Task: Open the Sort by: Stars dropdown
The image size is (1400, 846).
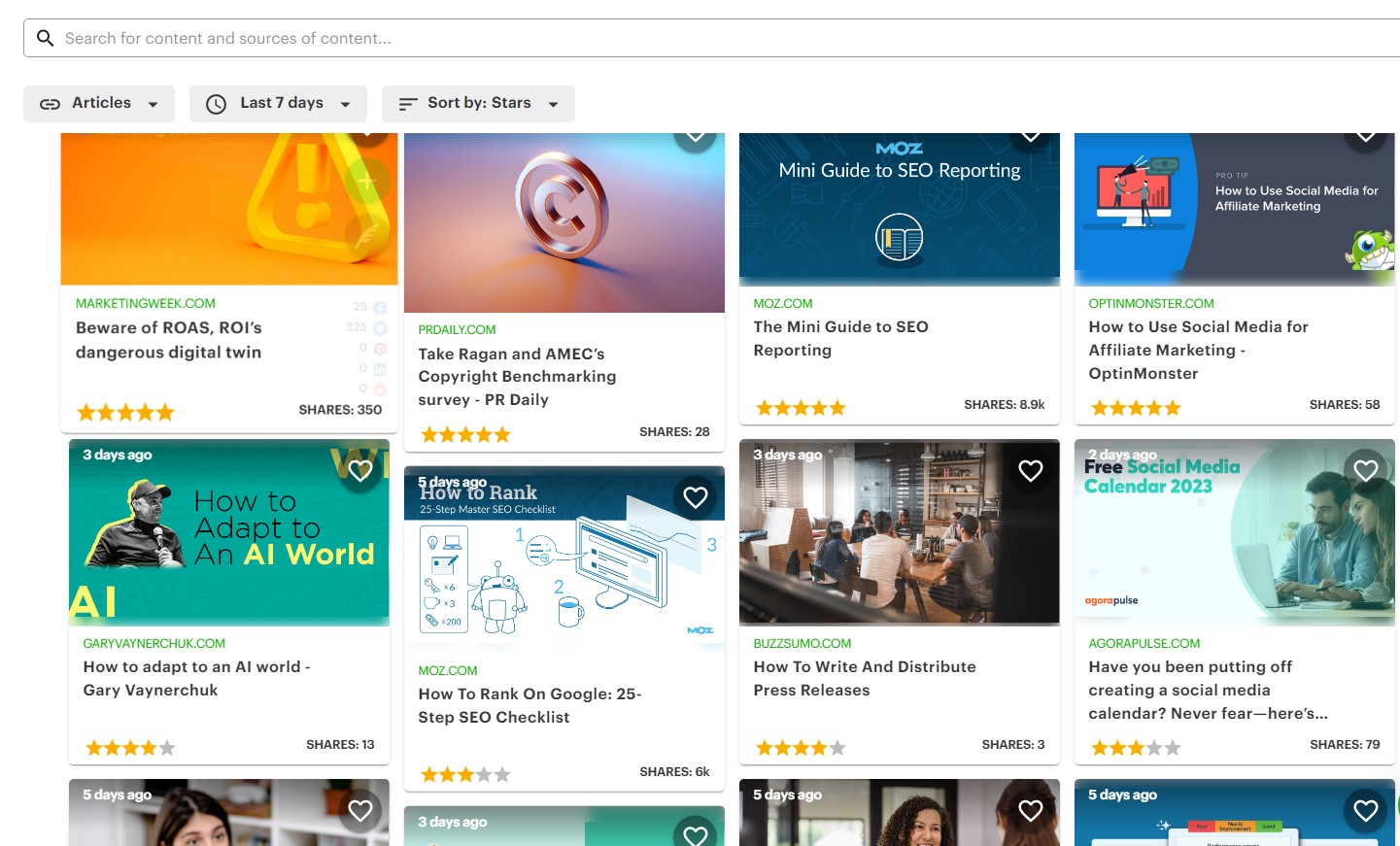Action: coord(478,103)
